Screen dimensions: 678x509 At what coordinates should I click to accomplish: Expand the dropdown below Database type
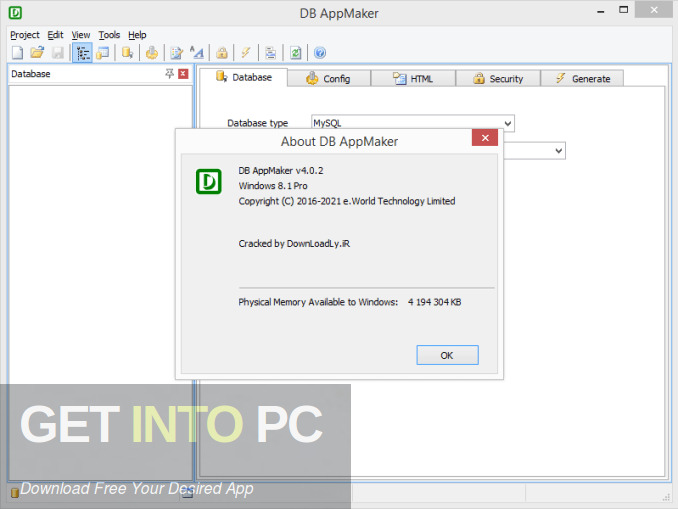(559, 151)
